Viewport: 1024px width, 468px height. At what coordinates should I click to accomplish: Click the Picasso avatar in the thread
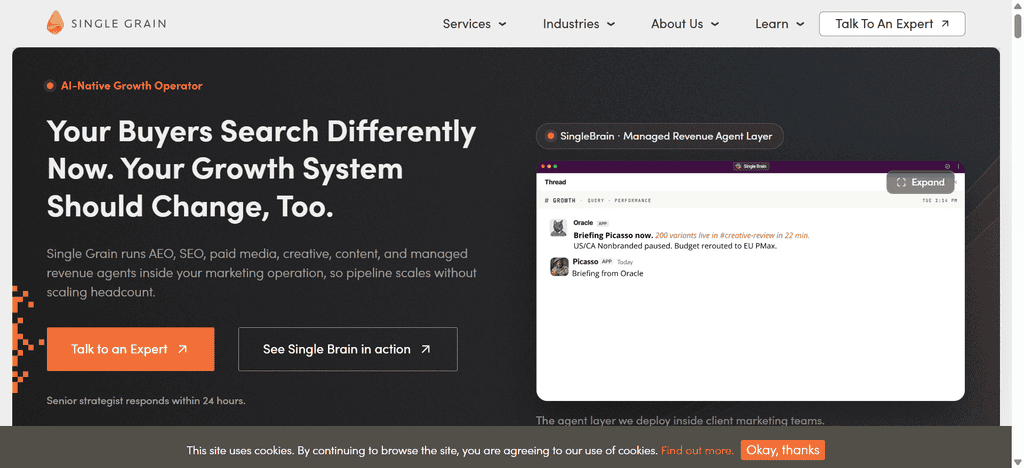(558, 266)
